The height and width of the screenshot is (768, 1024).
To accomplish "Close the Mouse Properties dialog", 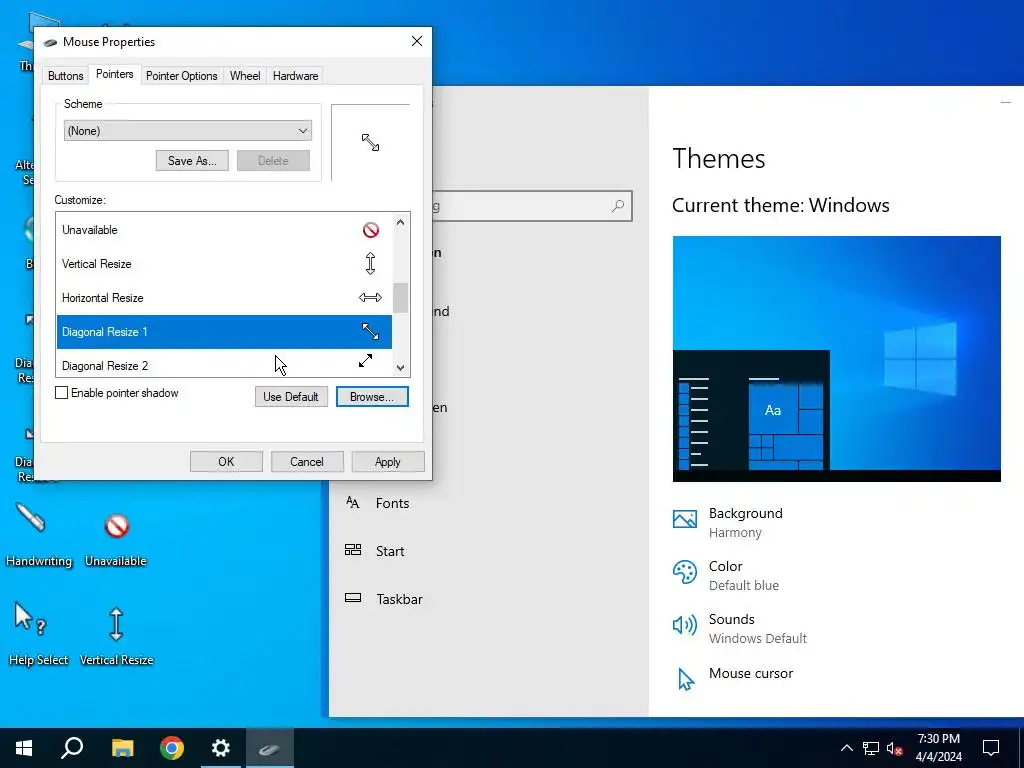I will (x=417, y=41).
